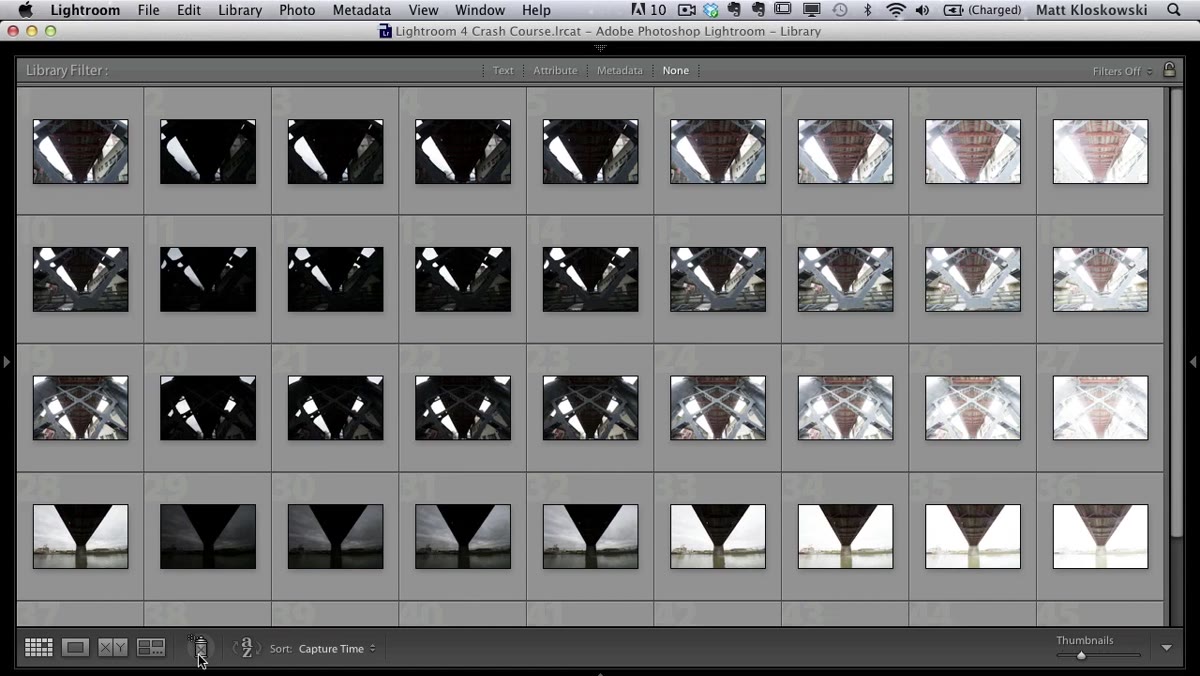Show the left panel group arrow

7,361
